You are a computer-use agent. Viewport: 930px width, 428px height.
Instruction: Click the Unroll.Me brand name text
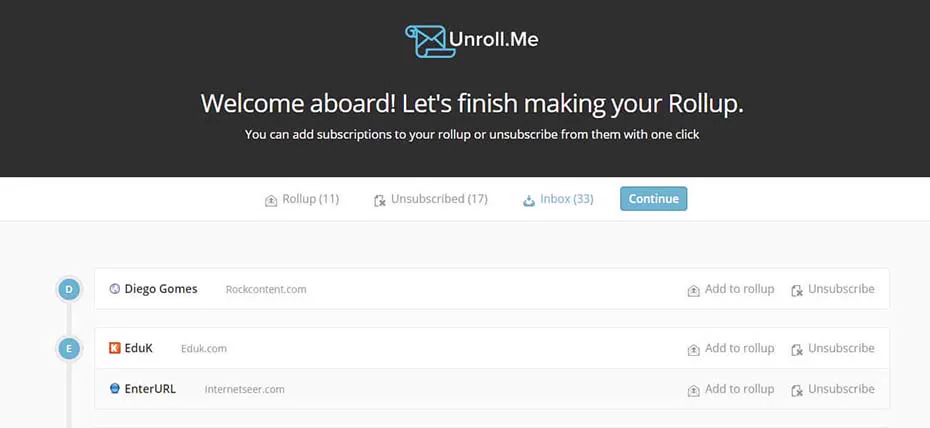point(493,39)
